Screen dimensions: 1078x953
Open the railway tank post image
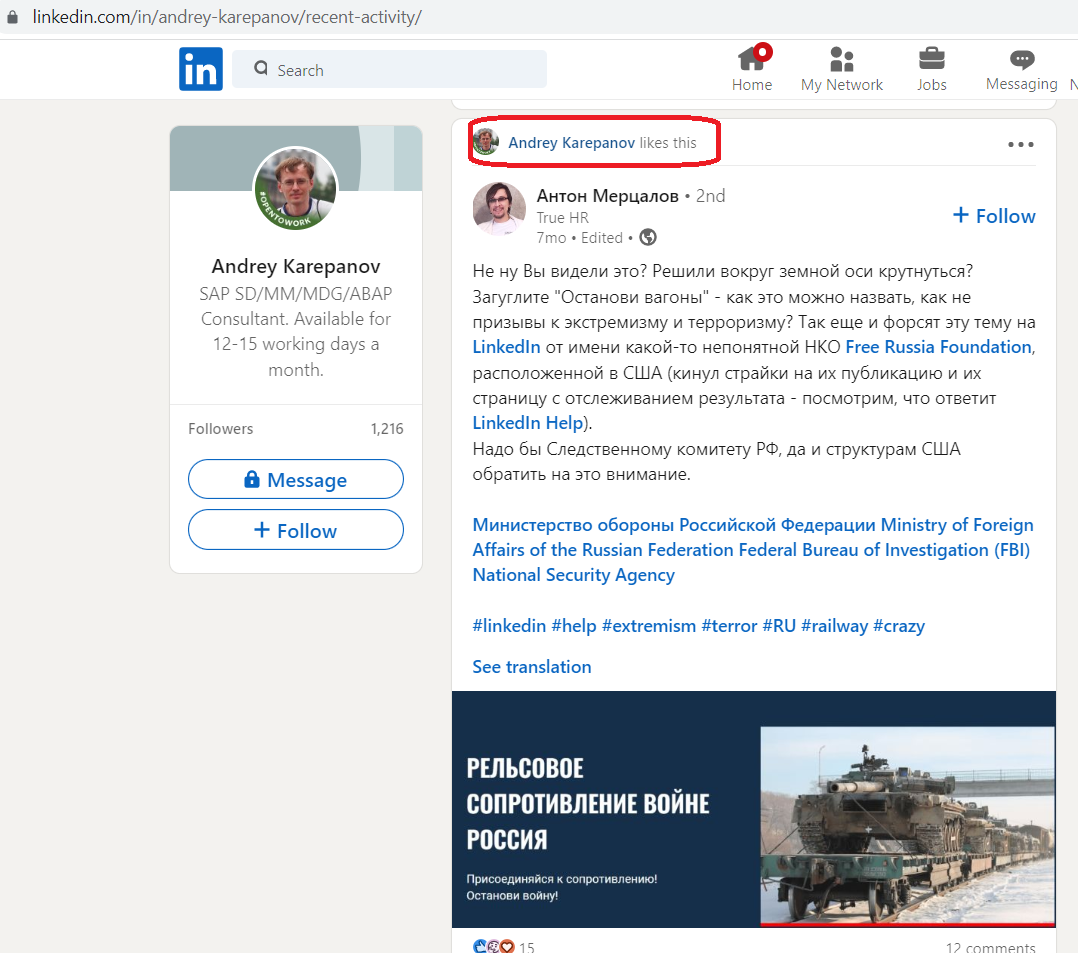[754, 809]
